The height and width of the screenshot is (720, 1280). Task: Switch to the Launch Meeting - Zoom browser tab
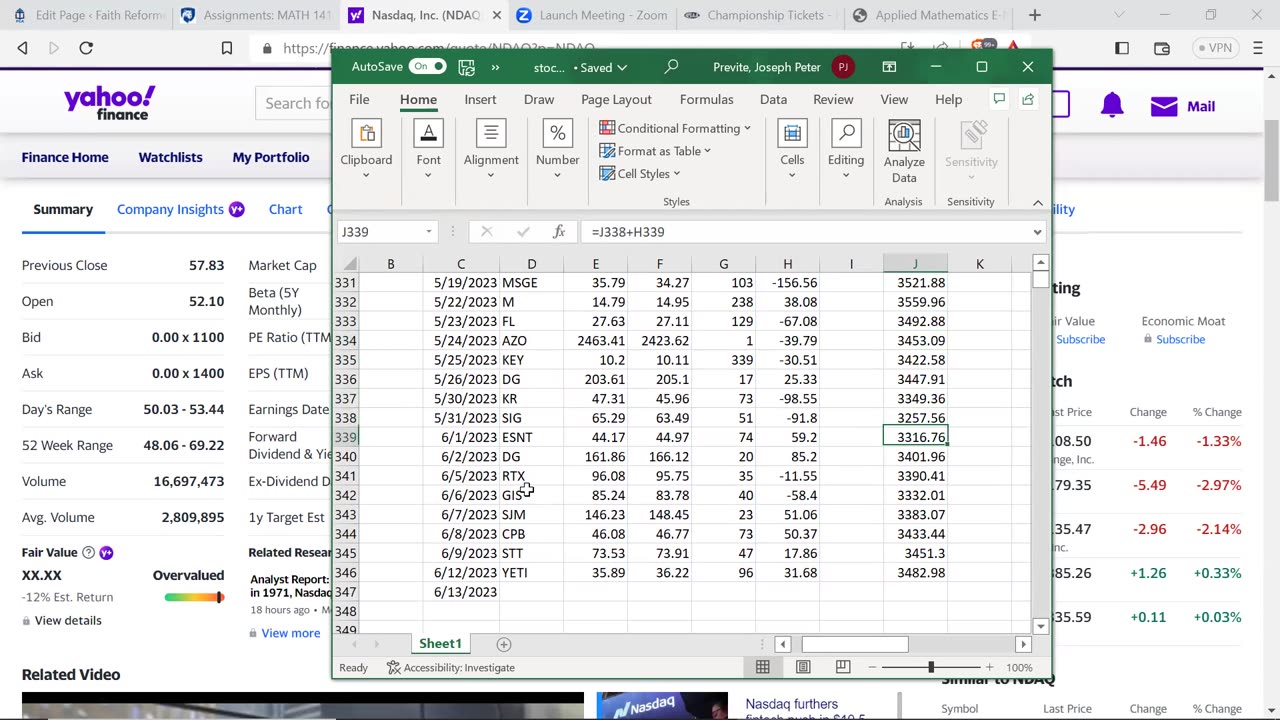coord(591,15)
